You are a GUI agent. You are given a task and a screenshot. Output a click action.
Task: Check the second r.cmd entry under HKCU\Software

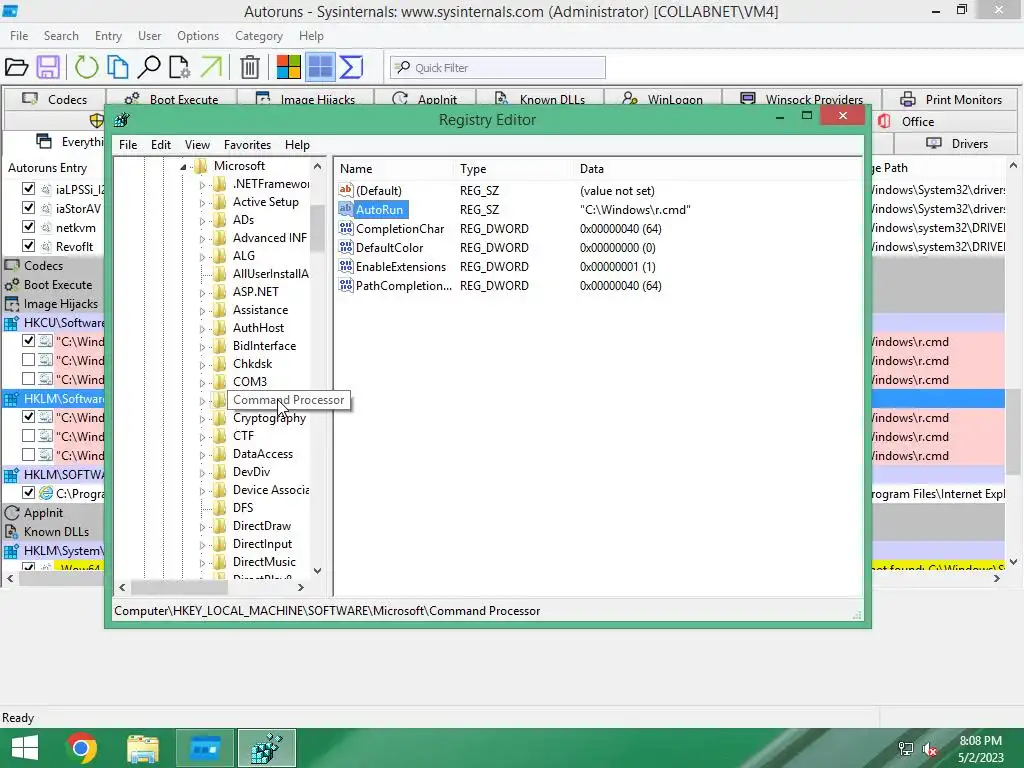(x=28, y=359)
